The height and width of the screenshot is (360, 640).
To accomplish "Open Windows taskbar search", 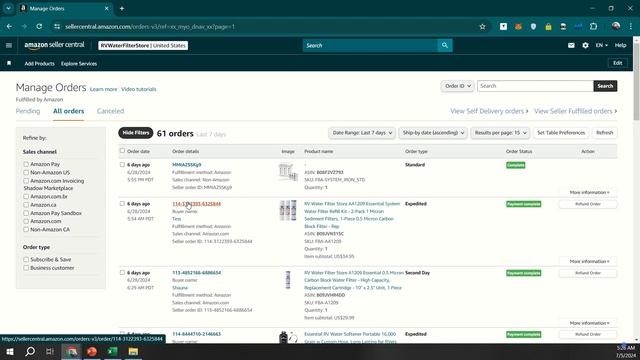I will [x=30, y=351].
